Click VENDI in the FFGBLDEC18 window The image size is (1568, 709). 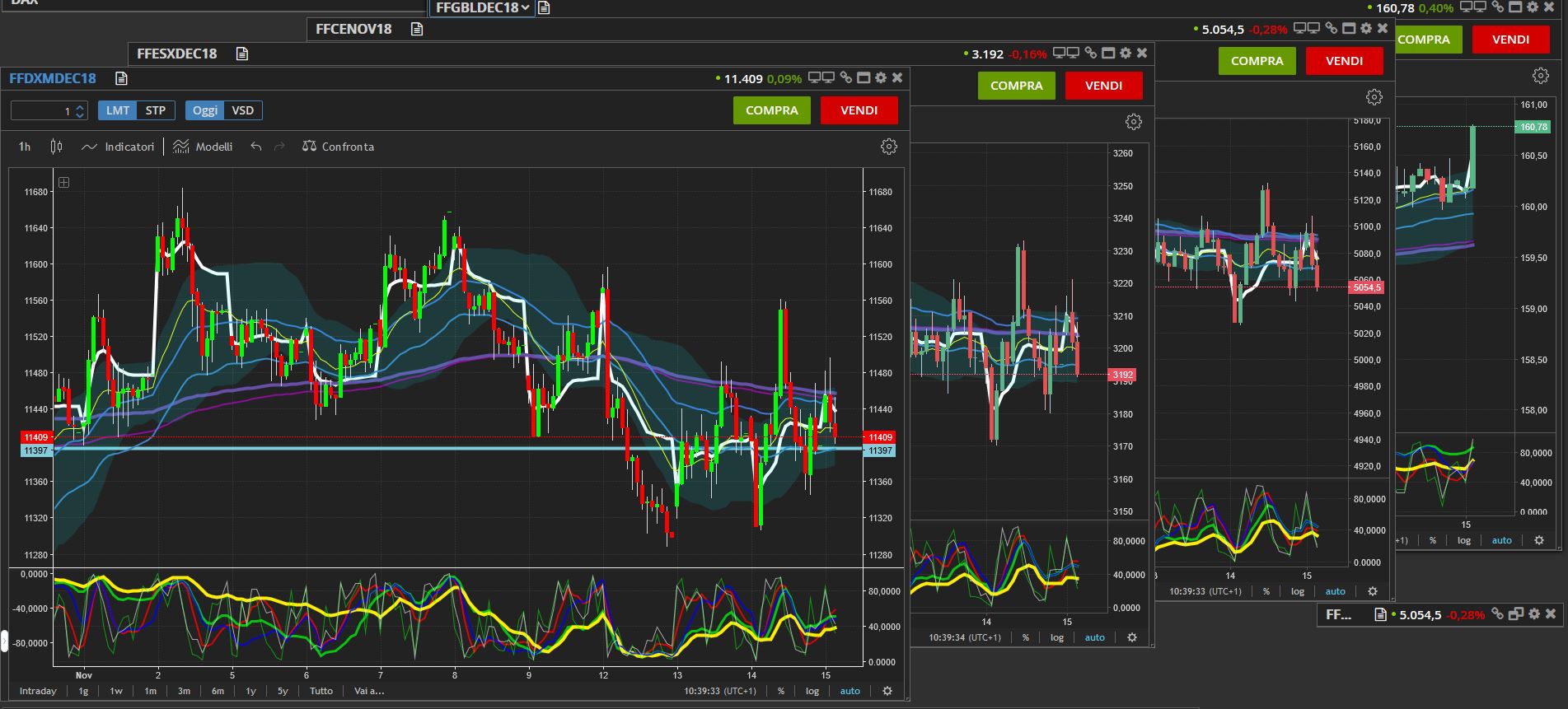pyautogui.click(x=1511, y=40)
